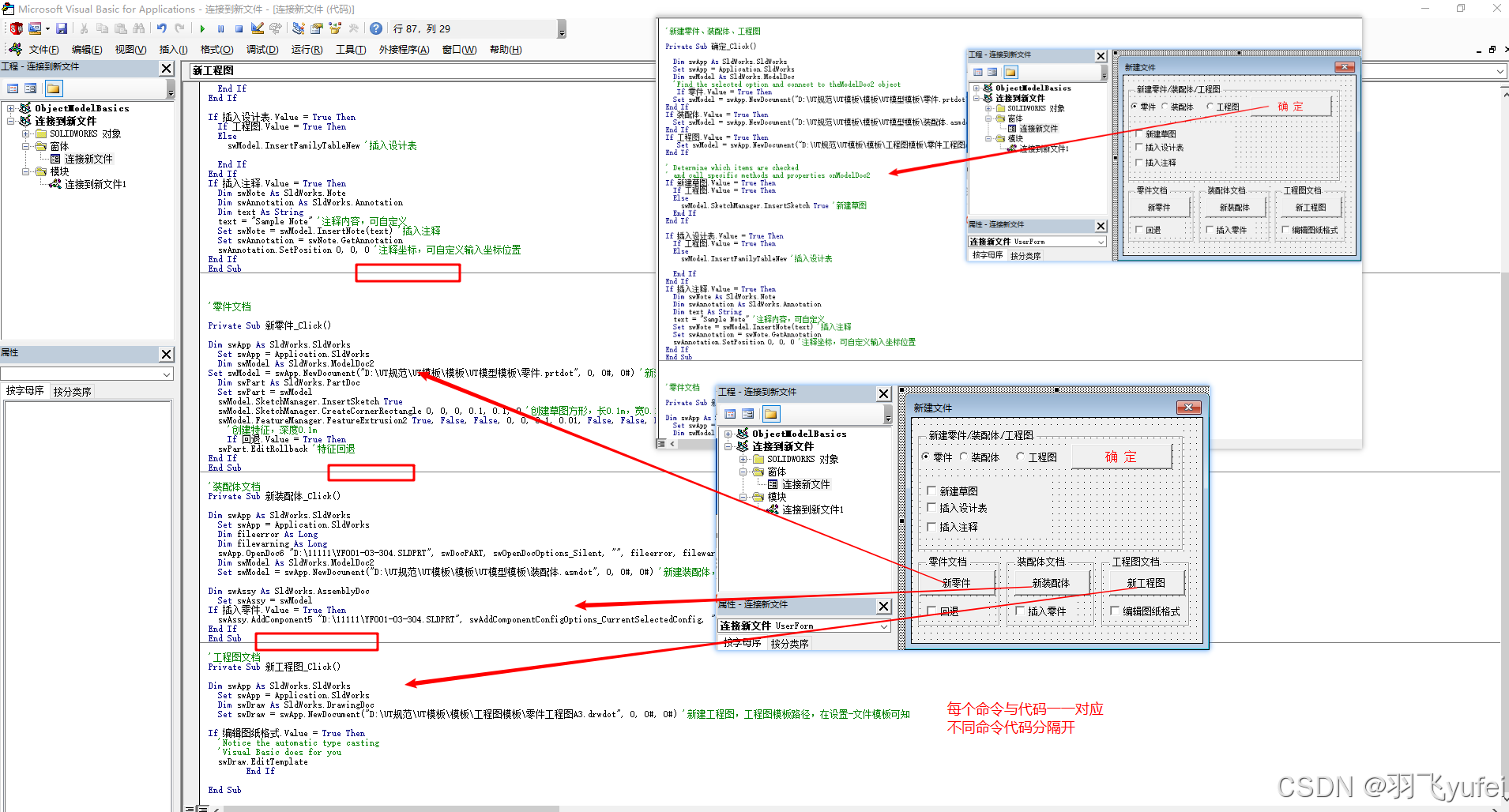Open the procedure dropdown arrow above code
This screenshot has height=812, width=1509.
tap(1500, 71)
